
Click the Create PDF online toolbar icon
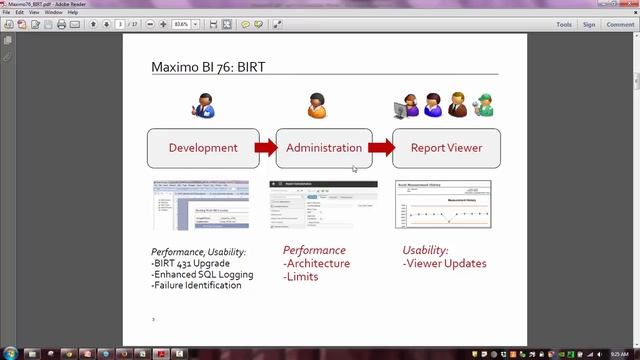[x=8, y=24]
